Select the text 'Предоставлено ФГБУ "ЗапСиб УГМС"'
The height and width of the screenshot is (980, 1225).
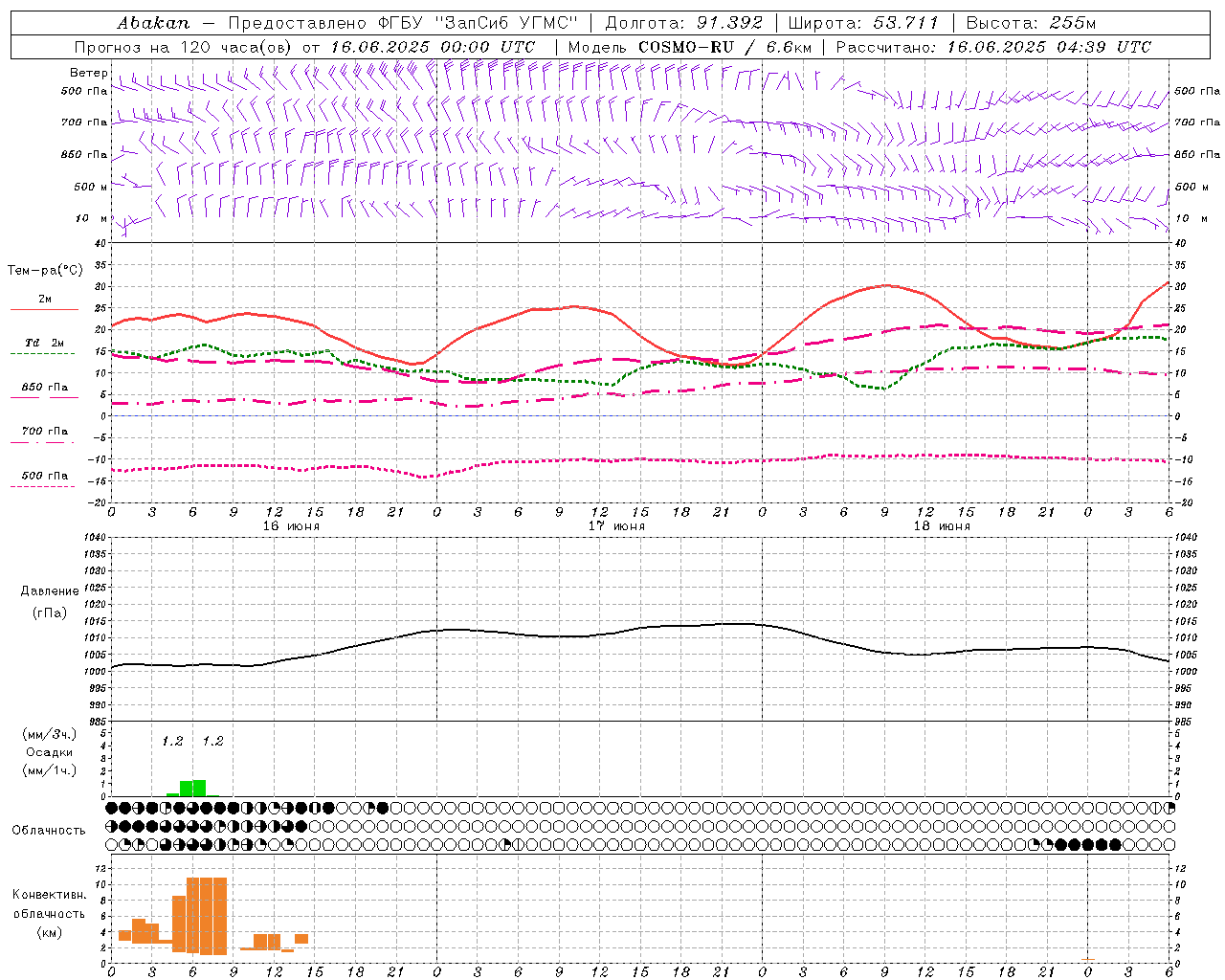pos(403,23)
